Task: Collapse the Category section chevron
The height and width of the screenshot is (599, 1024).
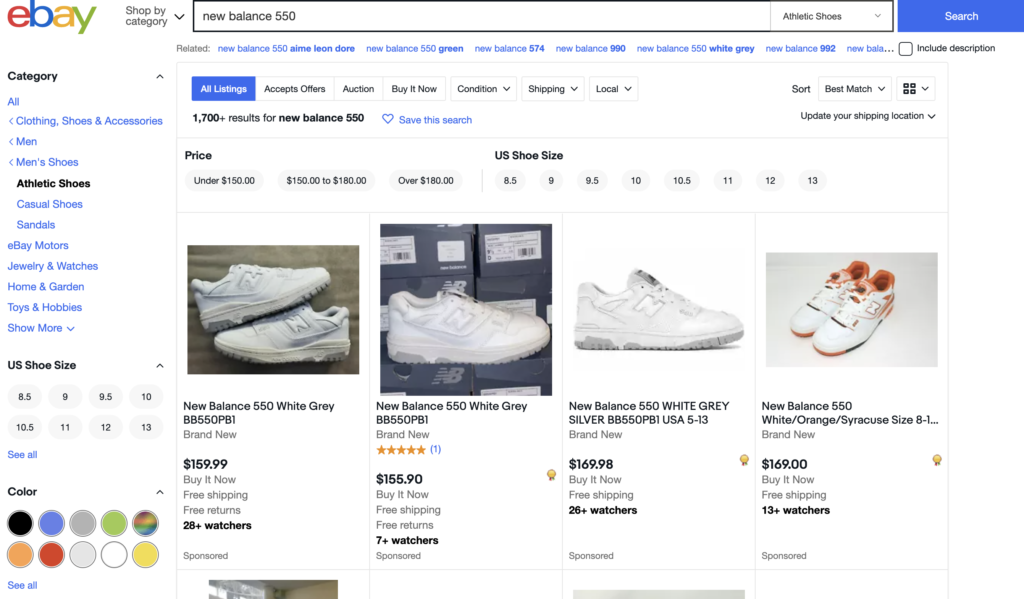Action: tap(159, 77)
